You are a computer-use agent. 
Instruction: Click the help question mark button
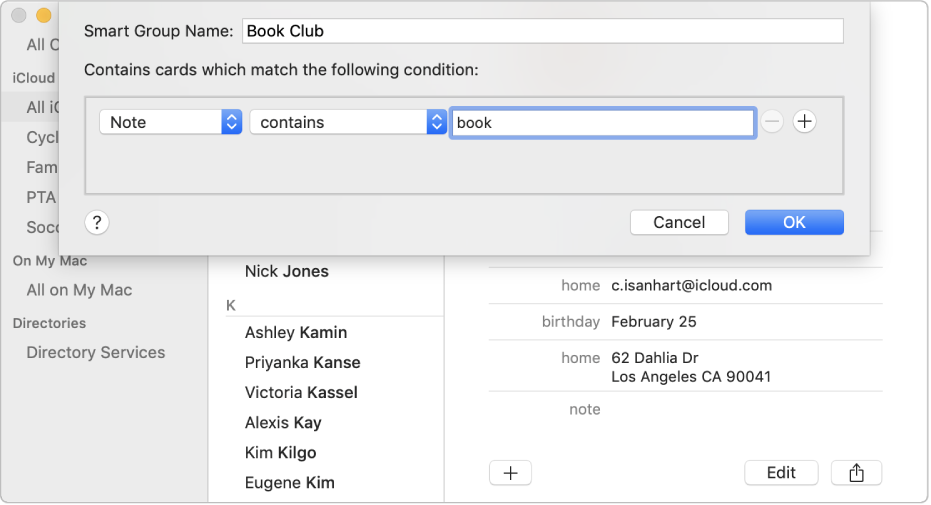[97, 223]
